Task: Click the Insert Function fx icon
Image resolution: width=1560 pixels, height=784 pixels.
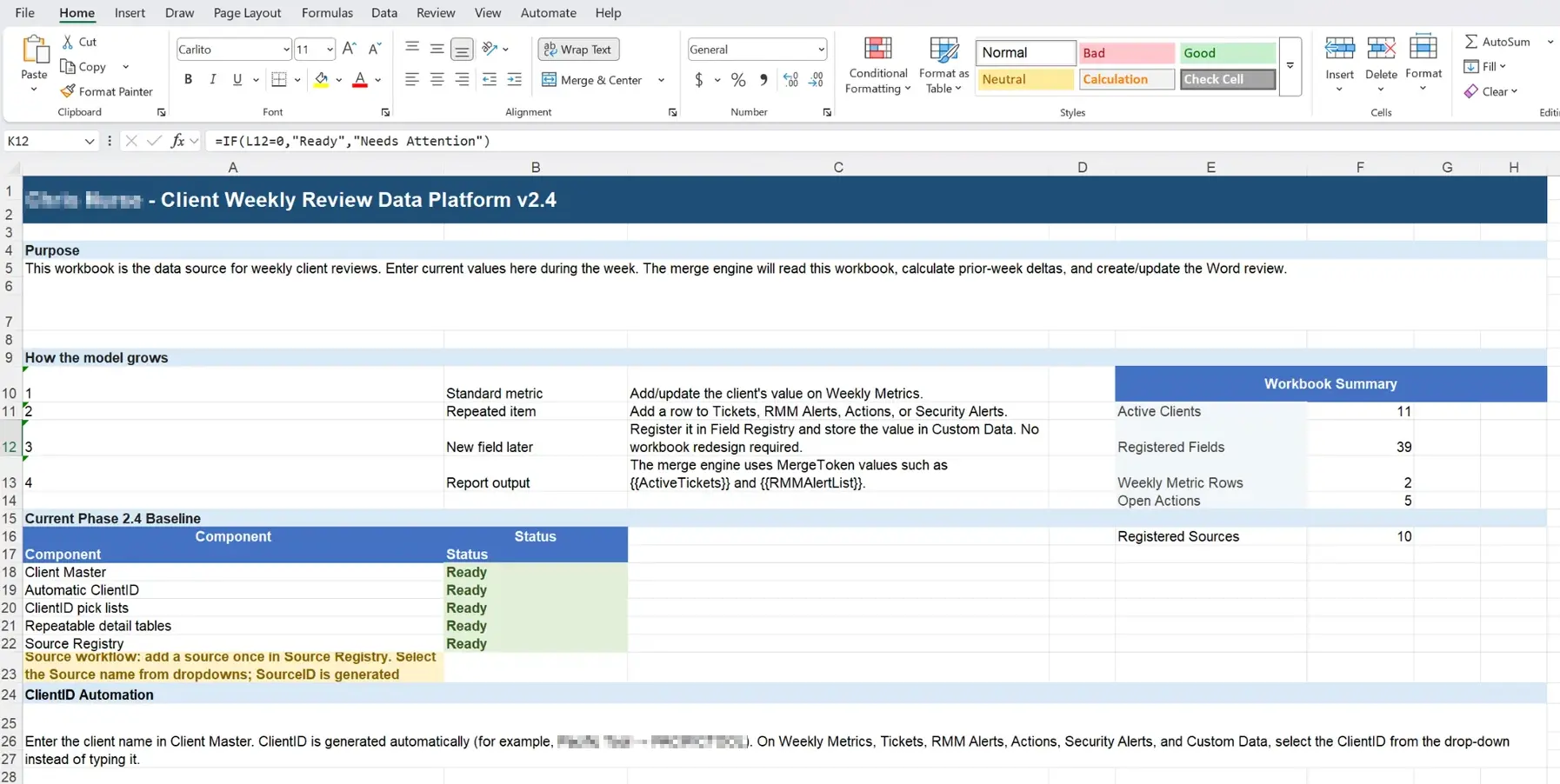Action: [x=177, y=141]
